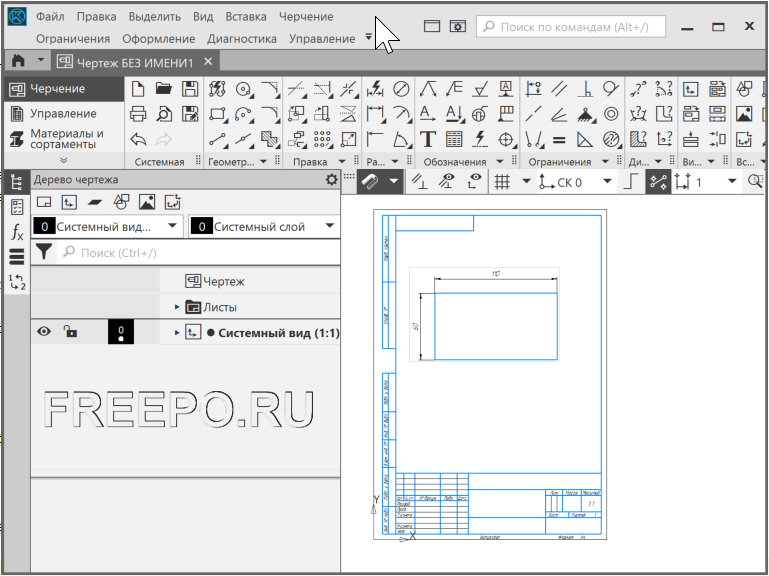Screen dimensions: 769x576
Task: Select the Circle tool
Action: point(243,89)
